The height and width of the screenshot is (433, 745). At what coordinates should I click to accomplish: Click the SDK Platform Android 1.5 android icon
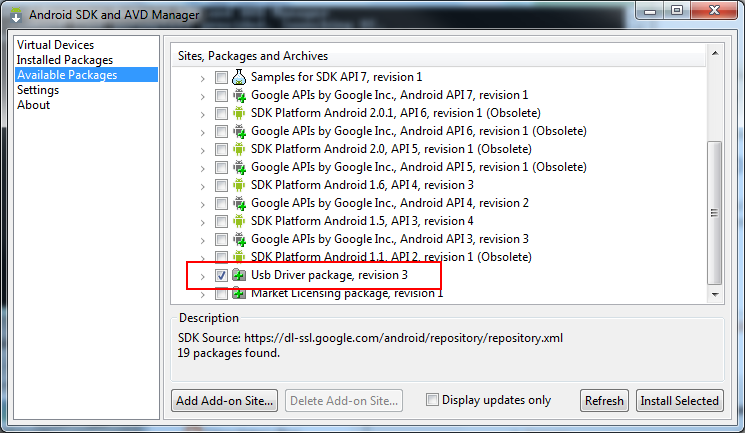(239, 221)
